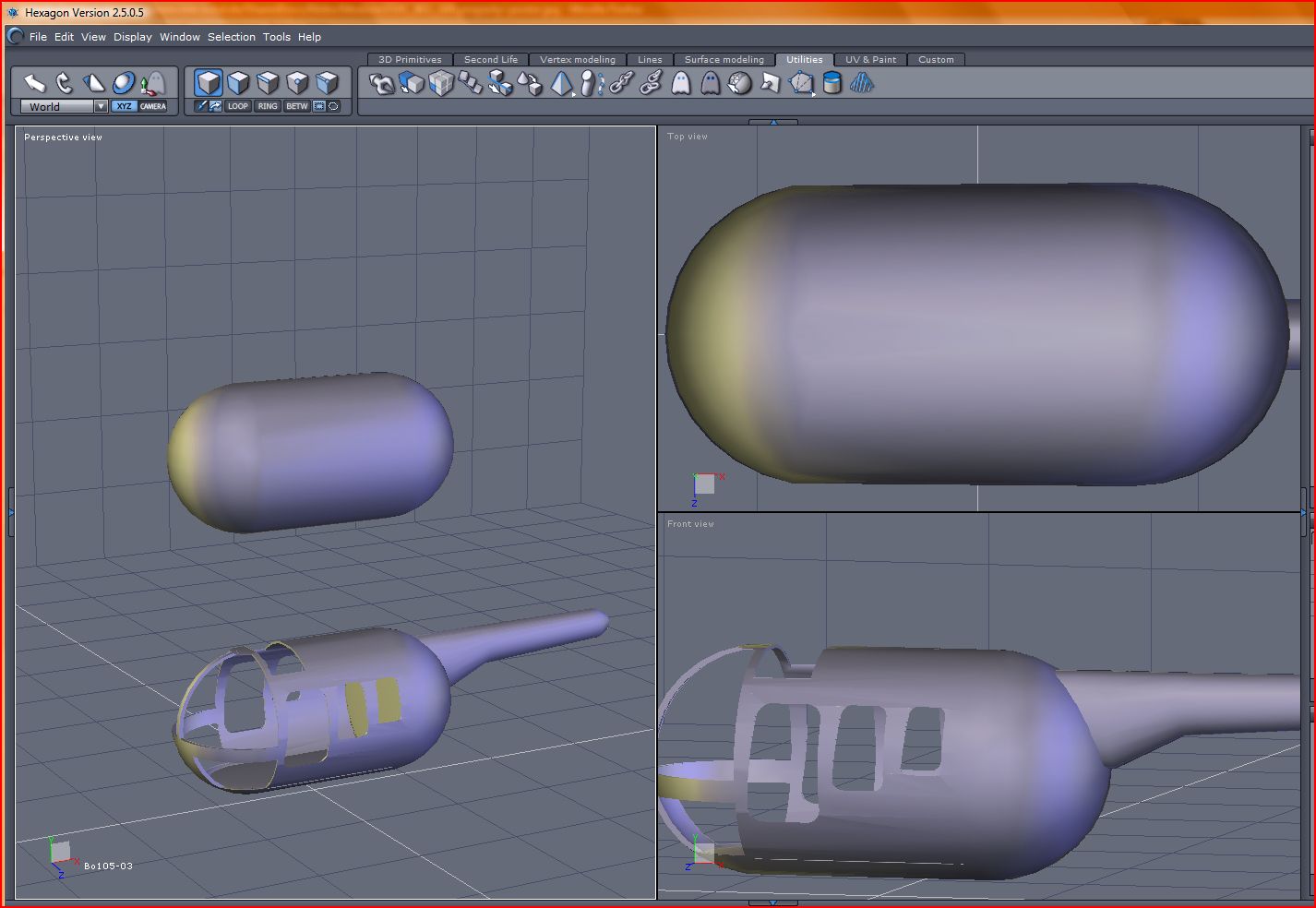Screen dimensions: 1316x908
Task: Click the cubes with blue plane icon
Action: (500, 84)
